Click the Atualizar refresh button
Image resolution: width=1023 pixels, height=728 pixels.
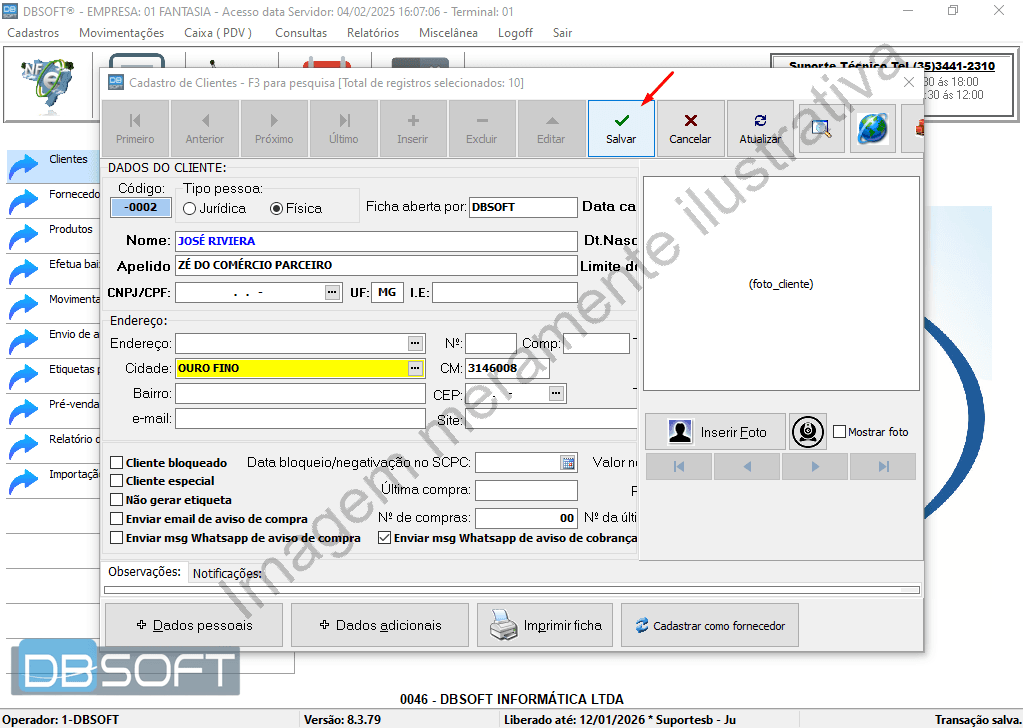pos(760,128)
